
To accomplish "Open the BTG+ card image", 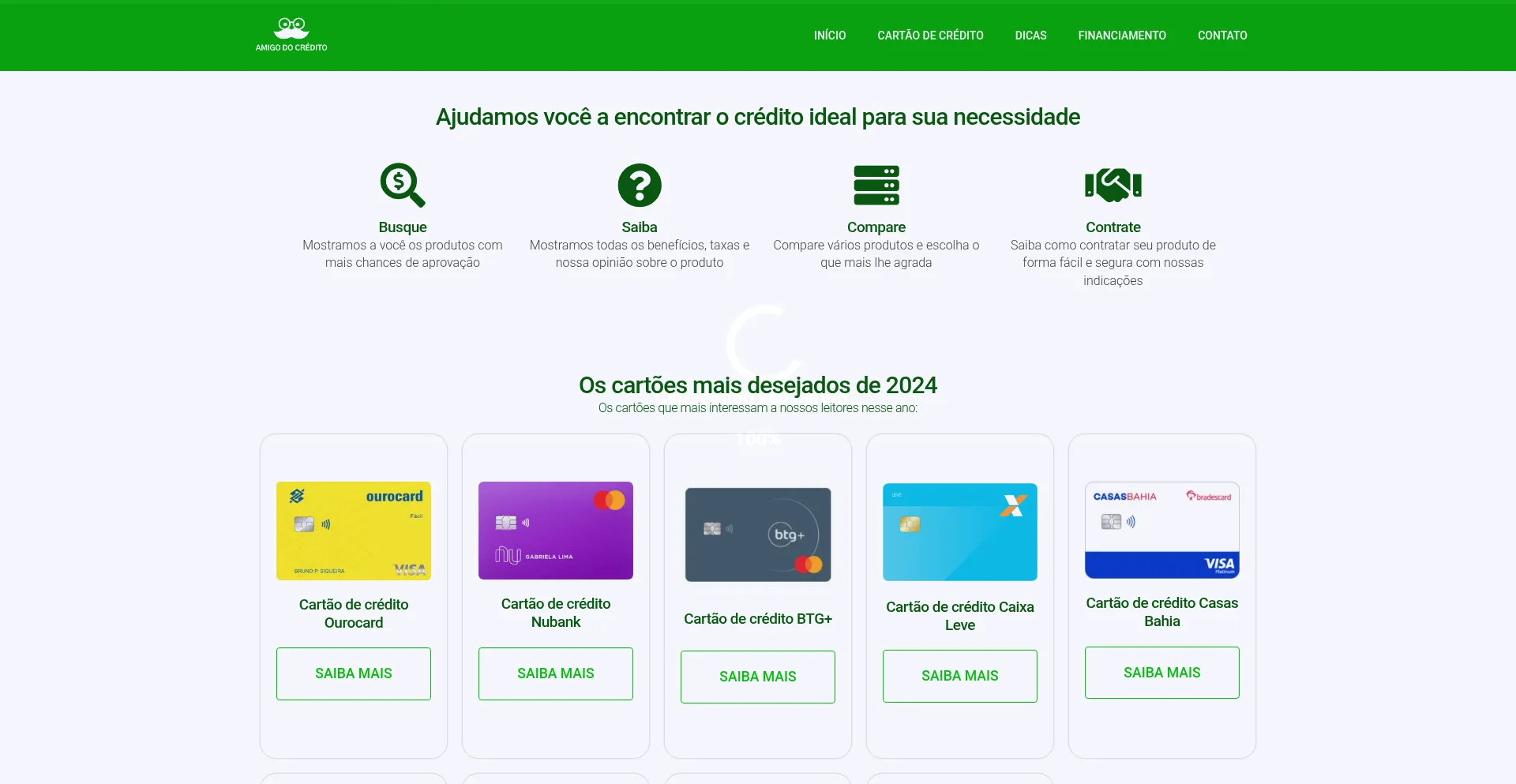I will 758,535.
